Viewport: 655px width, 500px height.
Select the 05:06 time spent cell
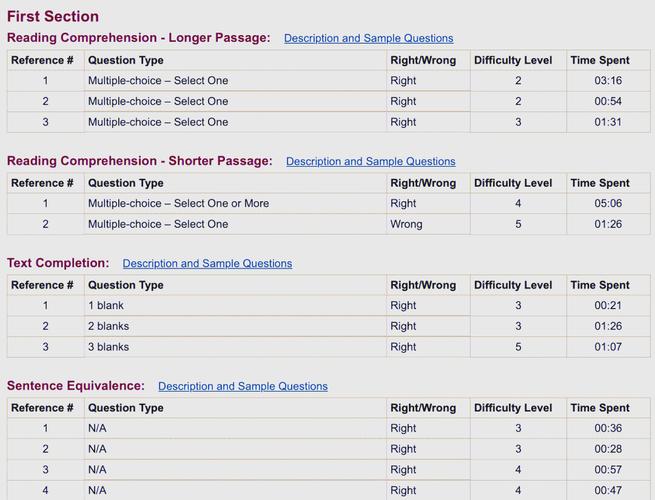click(608, 203)
